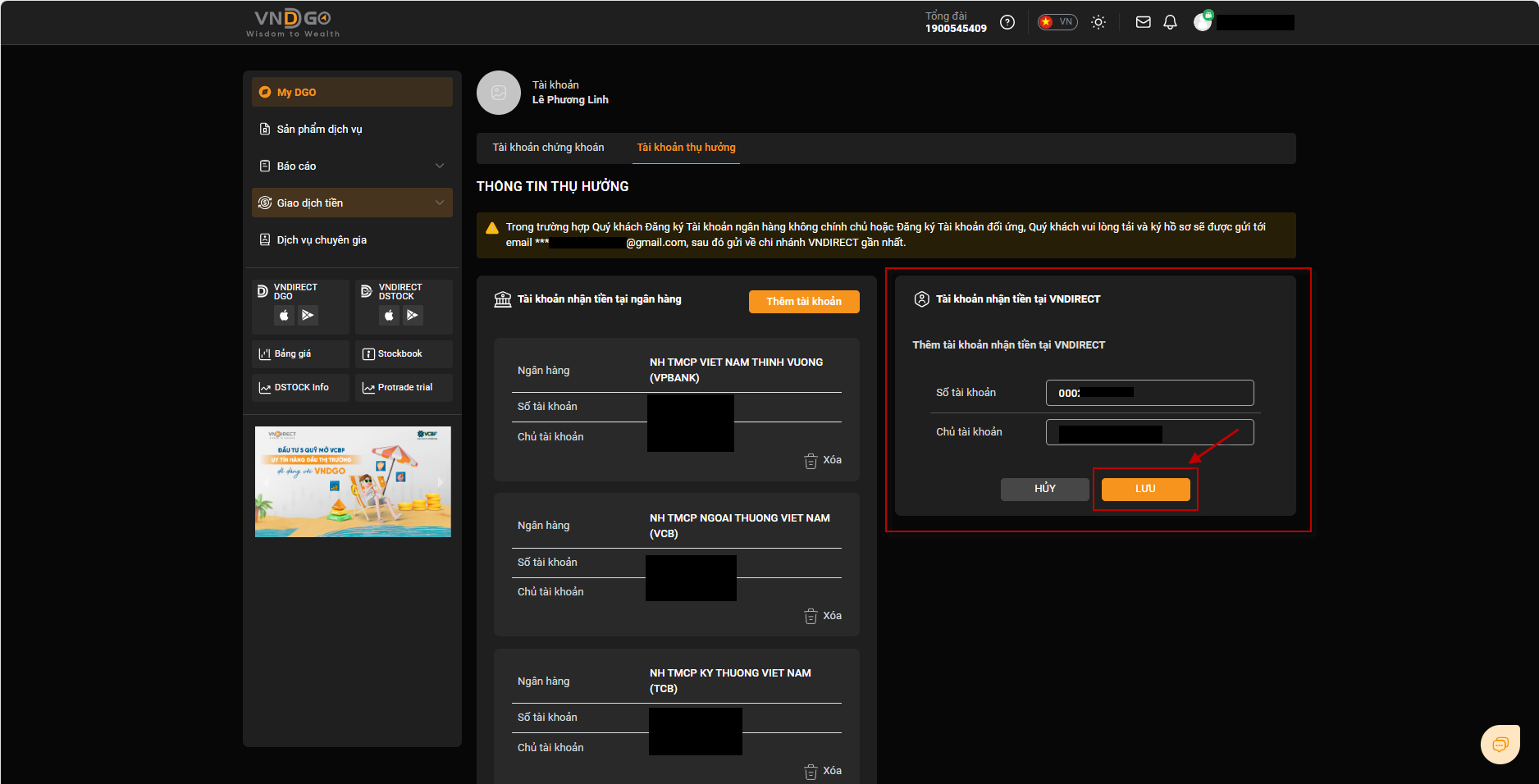Open Protrade trial link

[x=404, y=387]
